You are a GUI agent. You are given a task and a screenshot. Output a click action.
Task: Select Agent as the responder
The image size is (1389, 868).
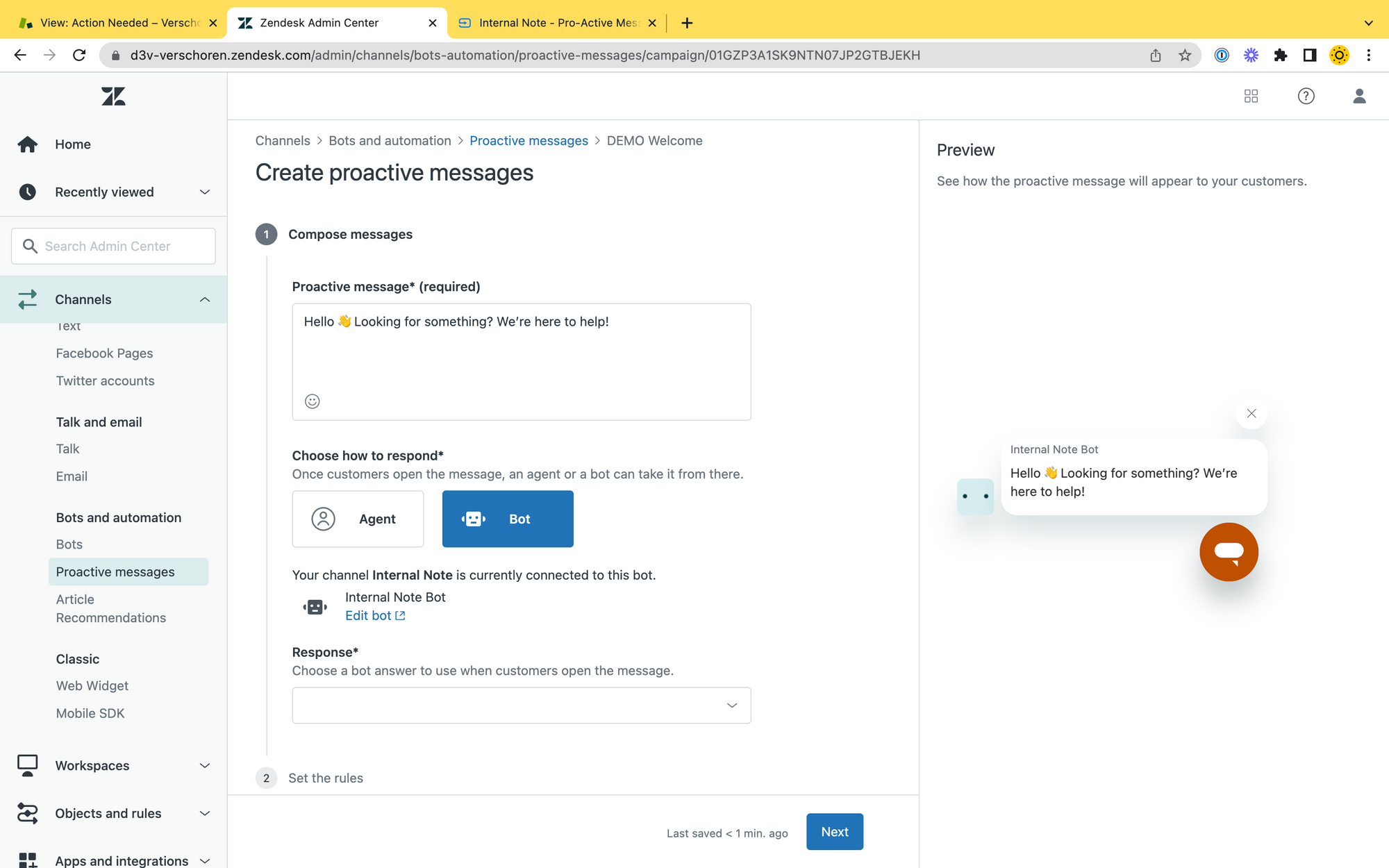point(358,519)
